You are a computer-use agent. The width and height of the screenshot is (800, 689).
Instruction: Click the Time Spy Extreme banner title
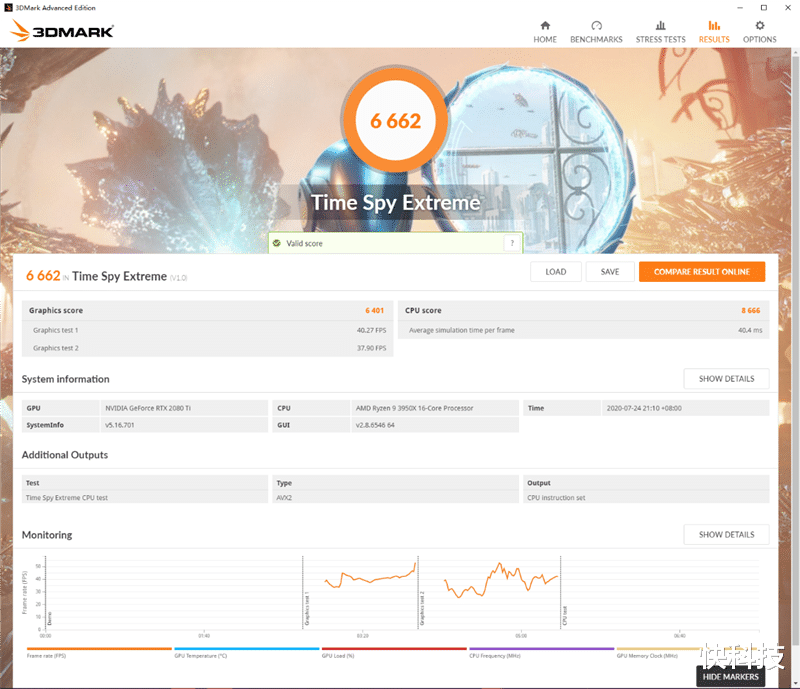point(395,203)
